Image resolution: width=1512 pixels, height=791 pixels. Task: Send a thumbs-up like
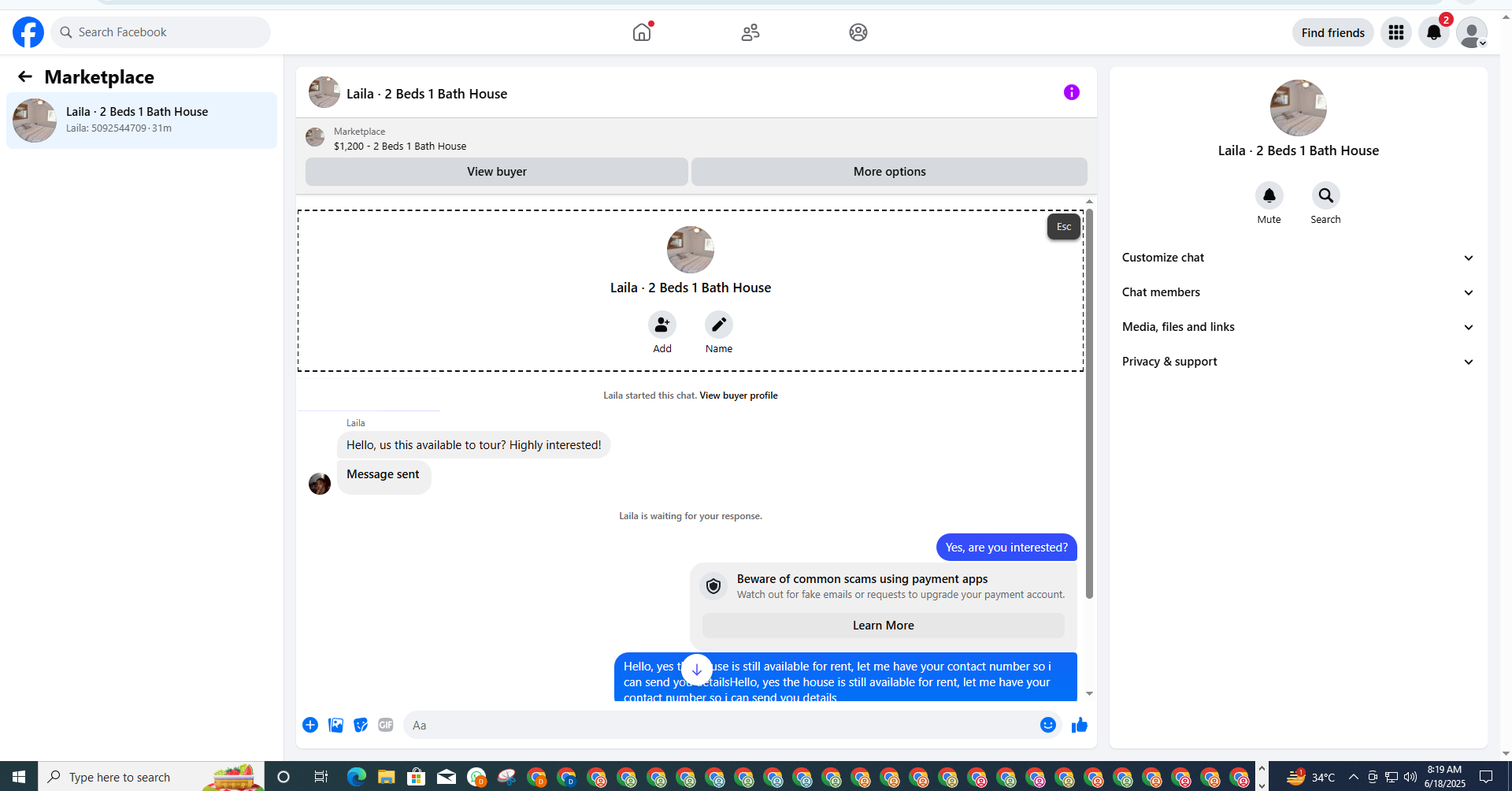click(1080, 725)
